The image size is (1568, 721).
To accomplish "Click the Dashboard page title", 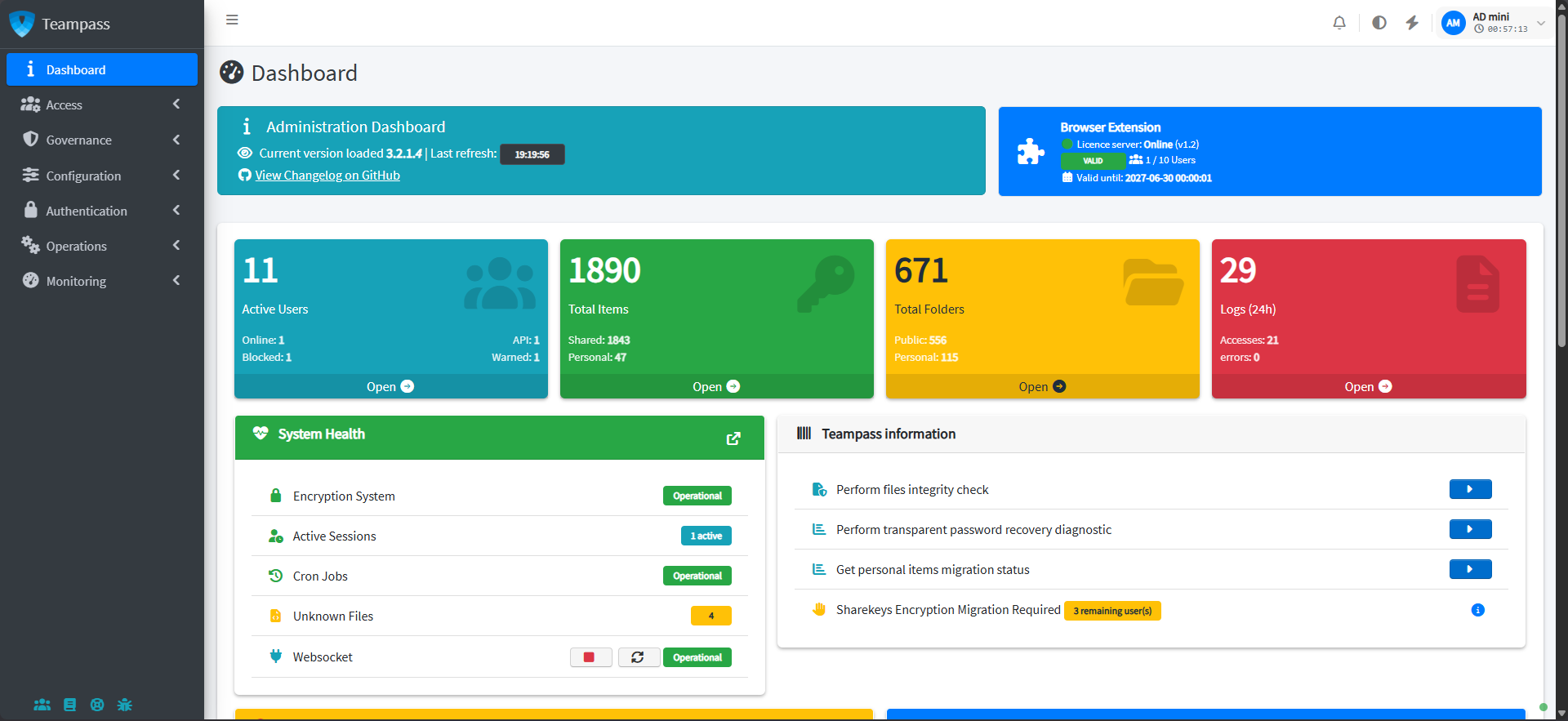I will (x=304, y=73).
